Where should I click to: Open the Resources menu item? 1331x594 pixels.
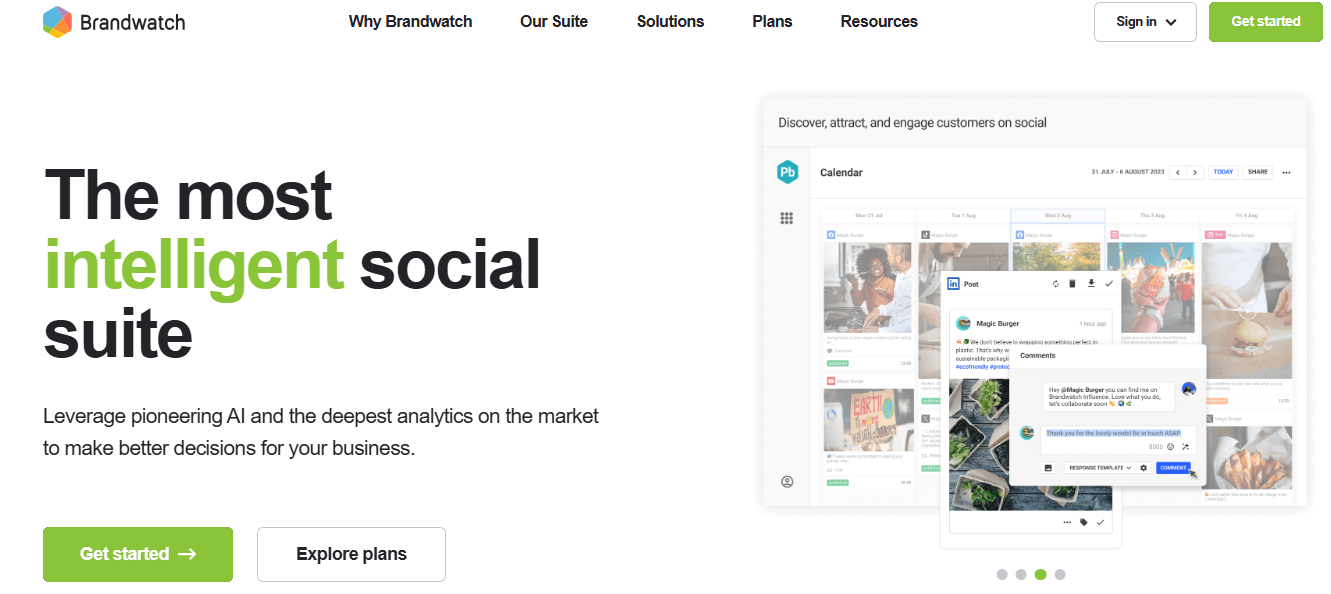[878, 21]
